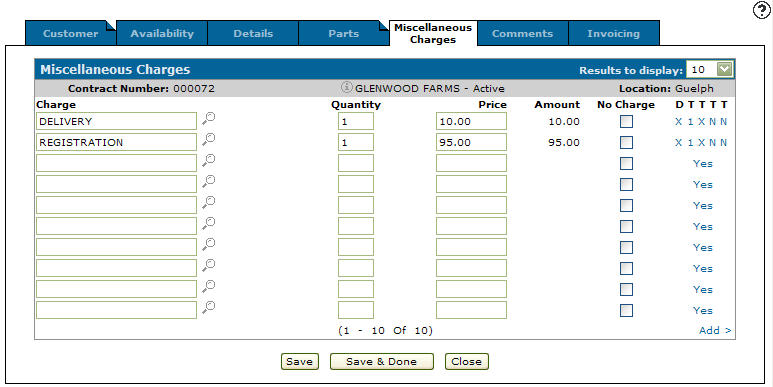This screenshot has width=773, height=387.
Task: Switch to the Availability tab
Action: (x=162, y=34)
